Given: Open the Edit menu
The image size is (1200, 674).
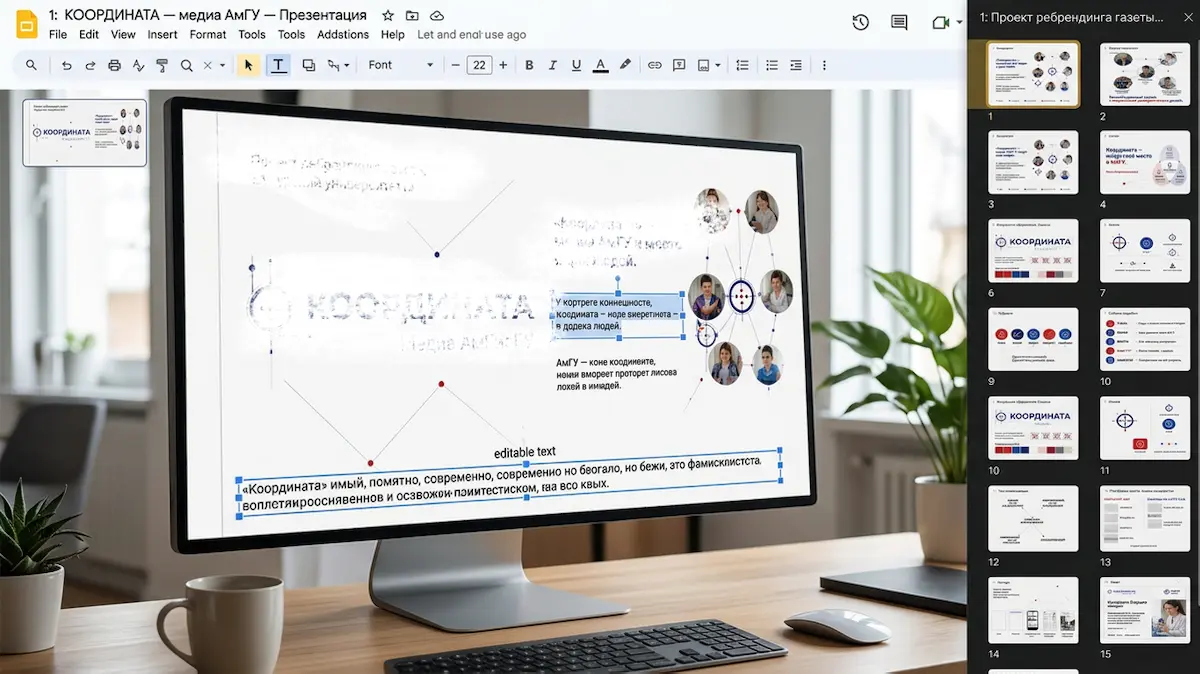Looking at the screenshot, I should [89, 34].
